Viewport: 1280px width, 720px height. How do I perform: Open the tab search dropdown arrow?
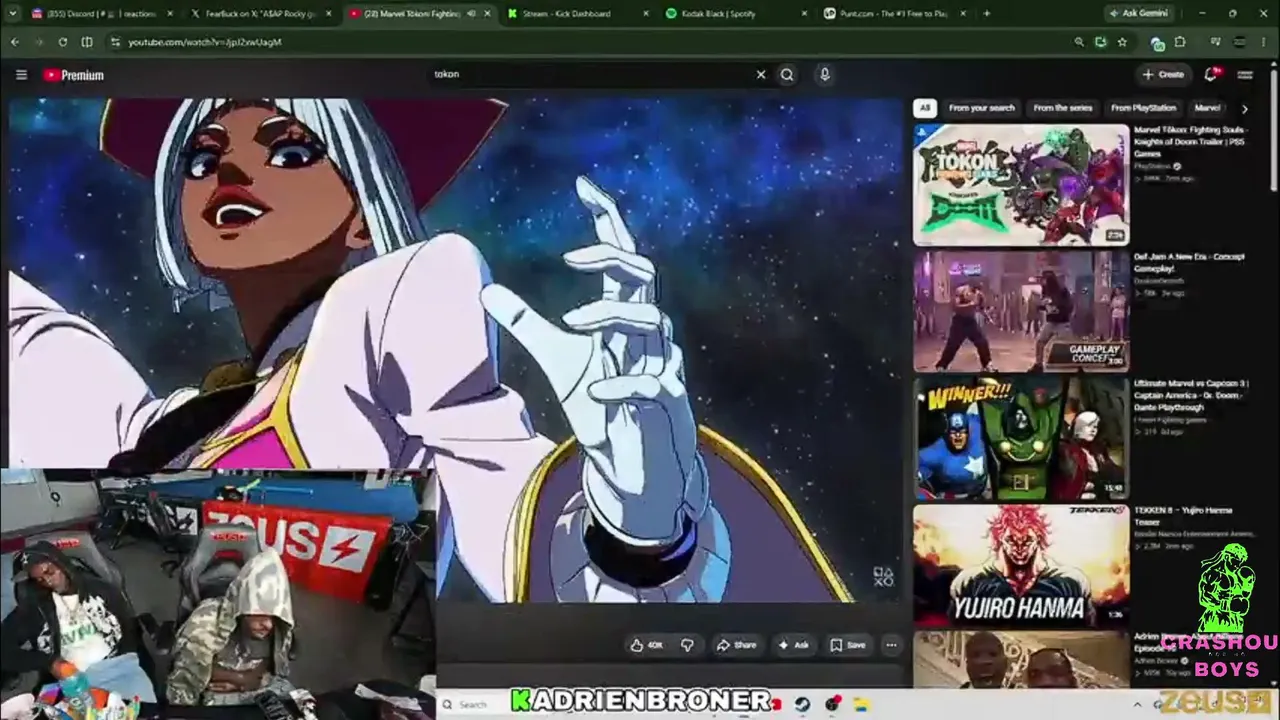[11, 13]
